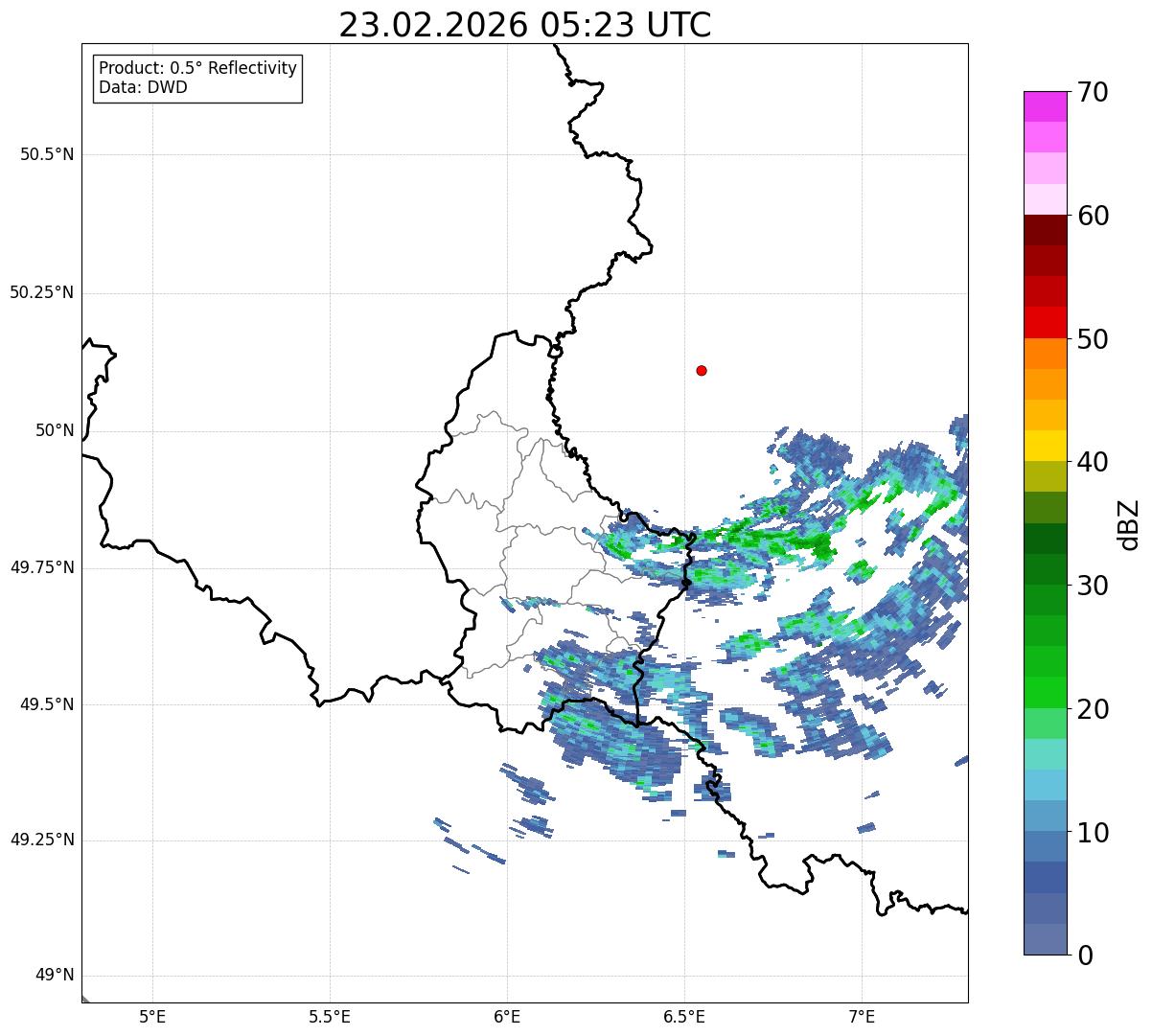The height and width of the screenshot is (1036, 1152).
Task: Click the colorbar 40 tick label
Action: 1094,462
